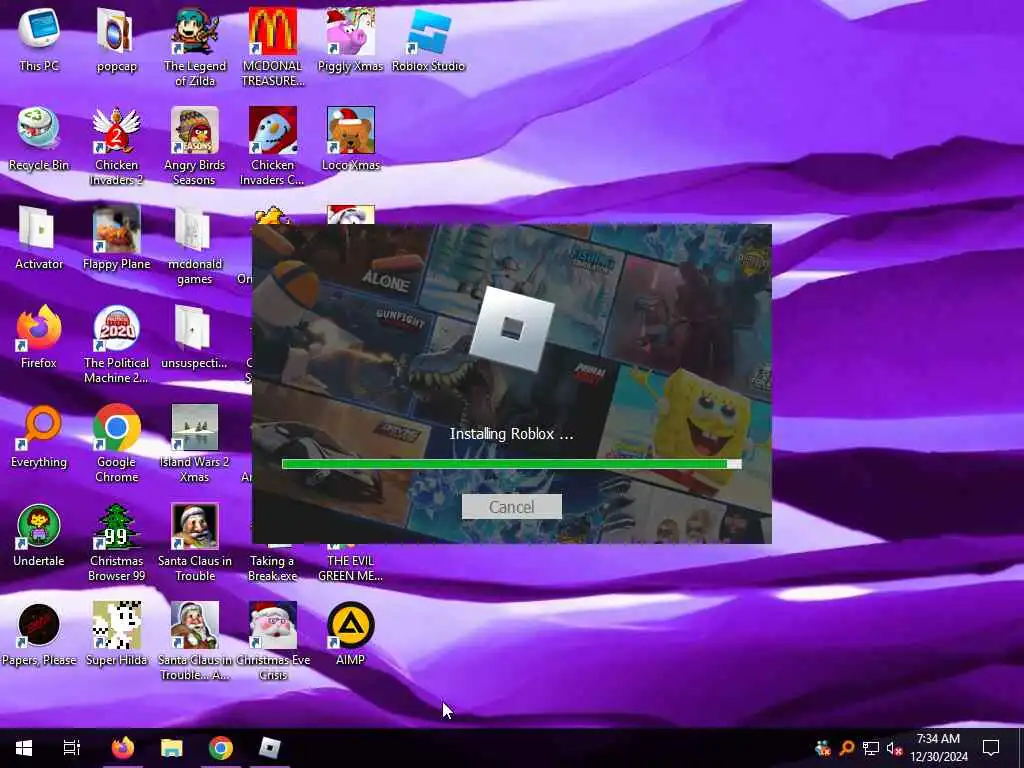Select the Piggly Xmas shortcut
The width and height of the screenshot is (1024, 768).
coord(351,39)
